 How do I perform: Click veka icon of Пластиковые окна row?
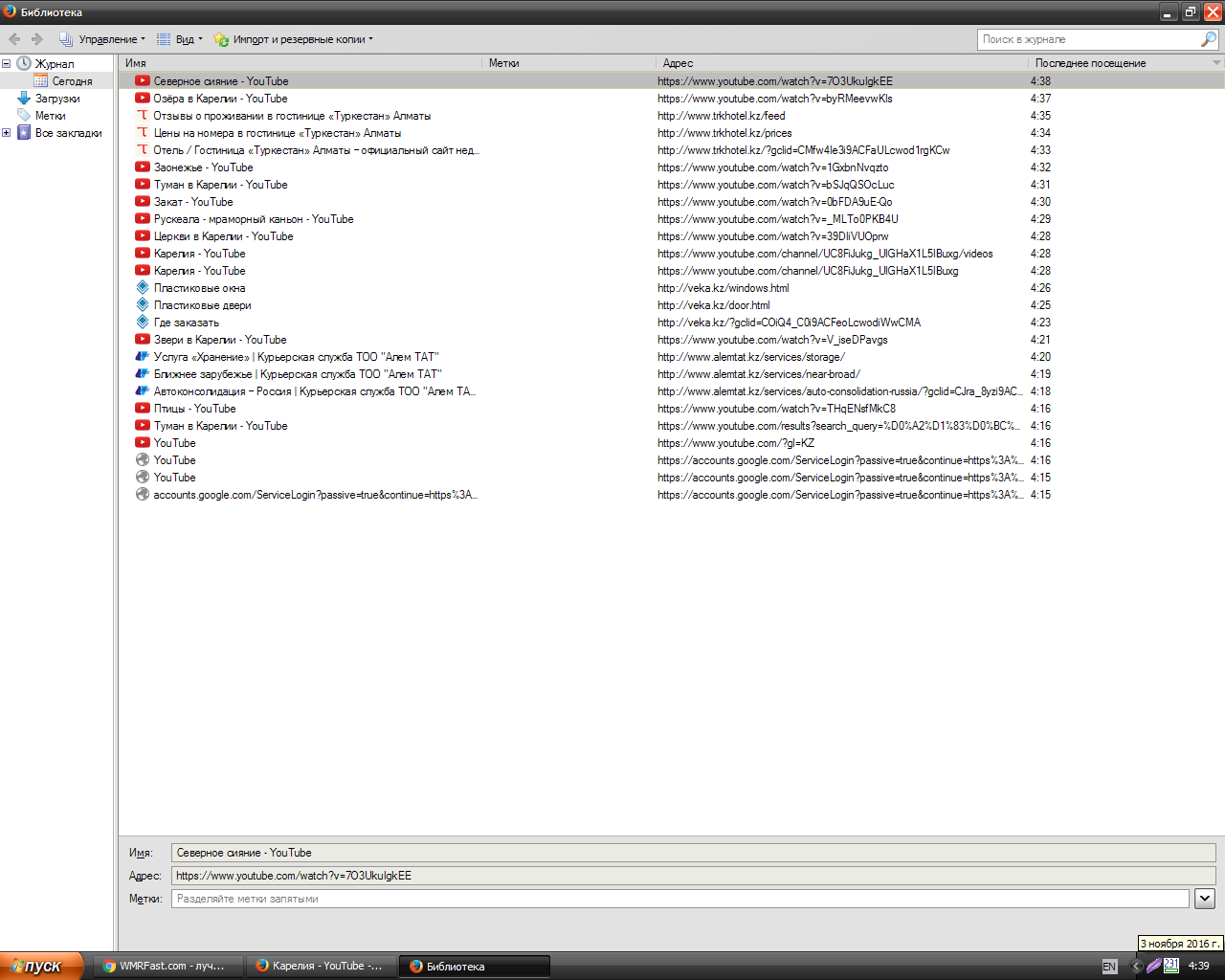(143, 288)
